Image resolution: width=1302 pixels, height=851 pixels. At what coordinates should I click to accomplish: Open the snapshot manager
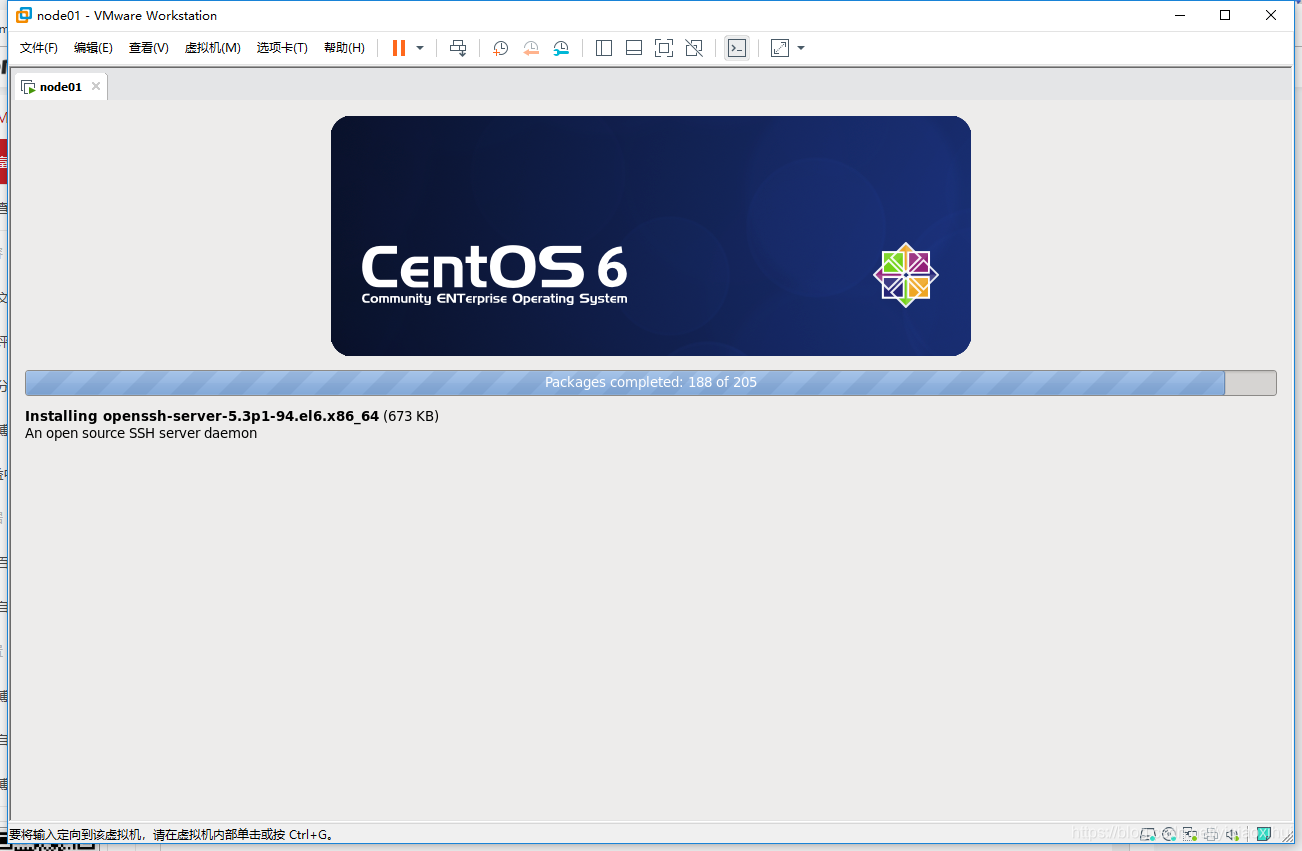coord(561,48)
